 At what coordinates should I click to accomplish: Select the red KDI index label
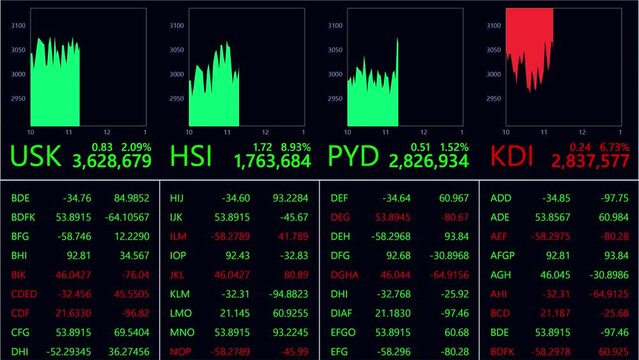(511, 156)
